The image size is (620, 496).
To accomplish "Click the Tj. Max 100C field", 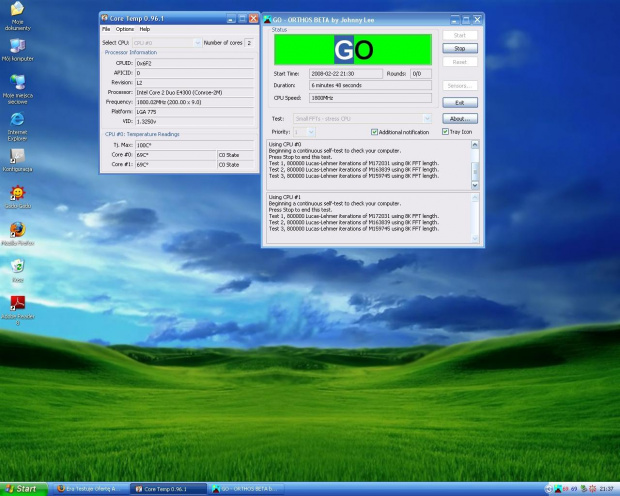I will tap(195, 145).
